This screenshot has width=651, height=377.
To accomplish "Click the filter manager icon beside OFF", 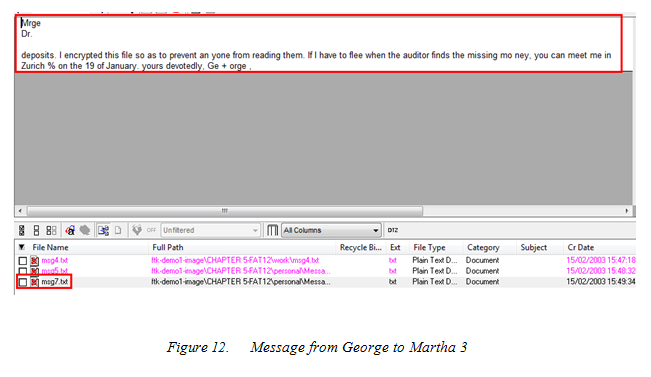I will 137,230.
